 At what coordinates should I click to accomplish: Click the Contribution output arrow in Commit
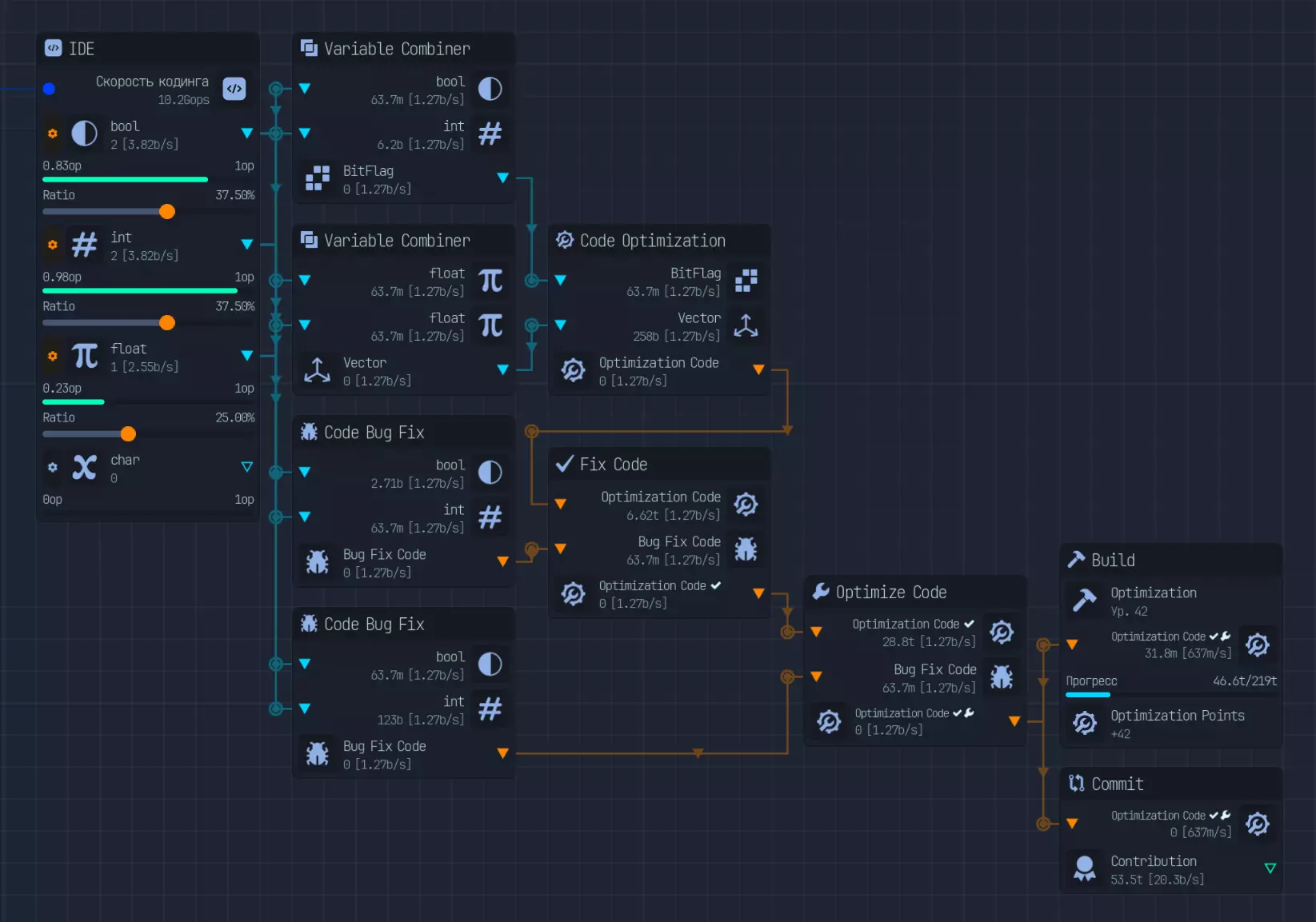[x=1270, y=868]
